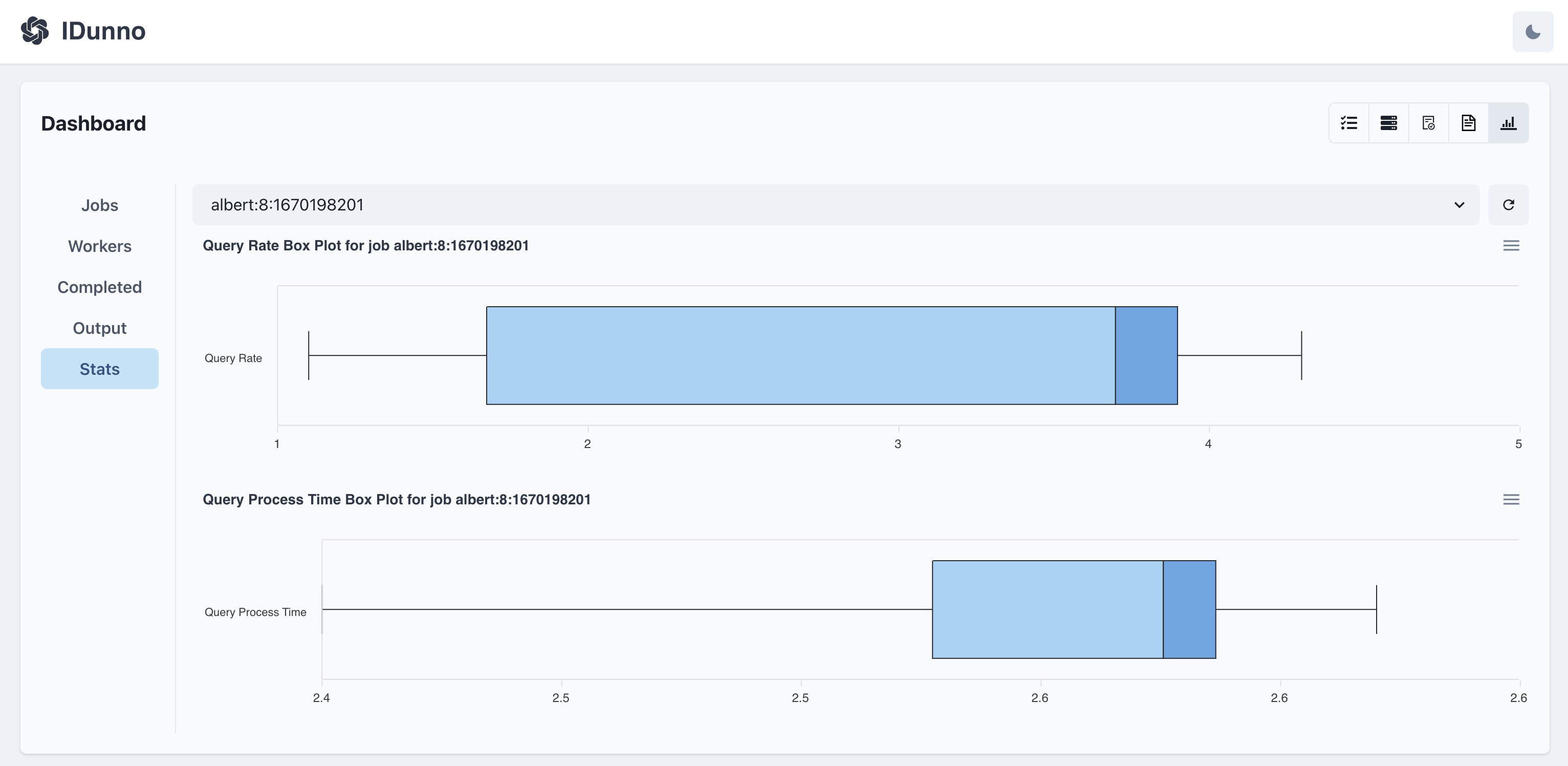Click the IDunno title text
The image size is (1568, 766).
pos(103,30)
